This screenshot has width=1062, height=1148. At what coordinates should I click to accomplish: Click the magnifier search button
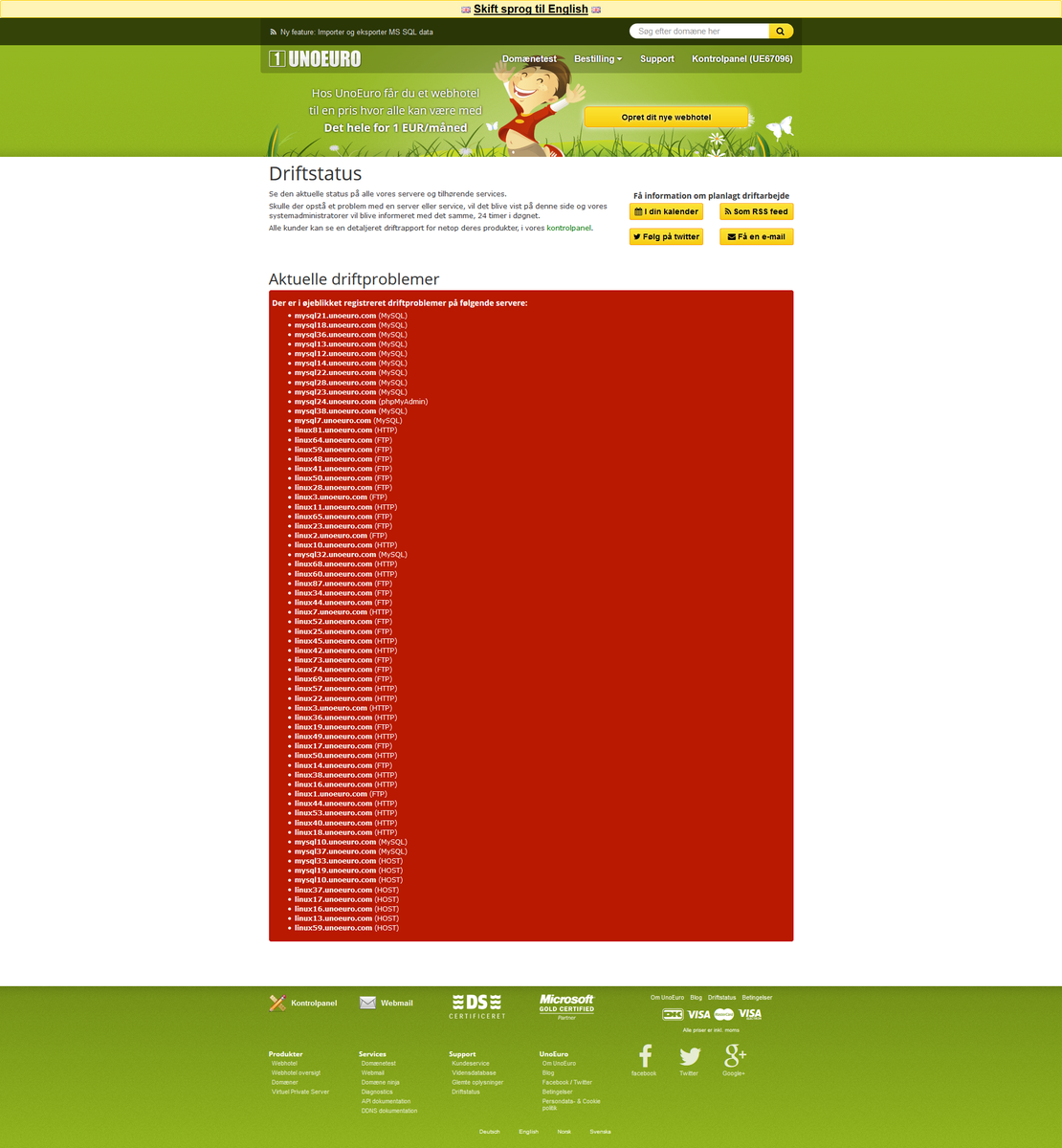point(781,32)
